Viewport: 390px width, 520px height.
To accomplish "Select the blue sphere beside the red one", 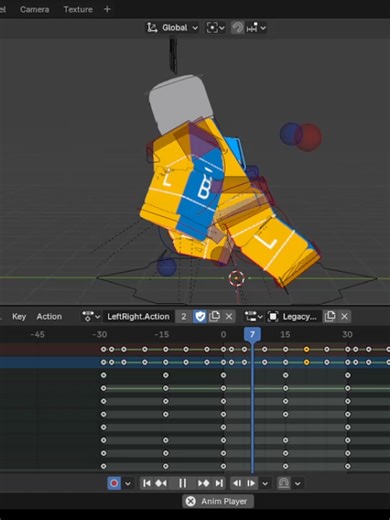I will coord(290,134).
